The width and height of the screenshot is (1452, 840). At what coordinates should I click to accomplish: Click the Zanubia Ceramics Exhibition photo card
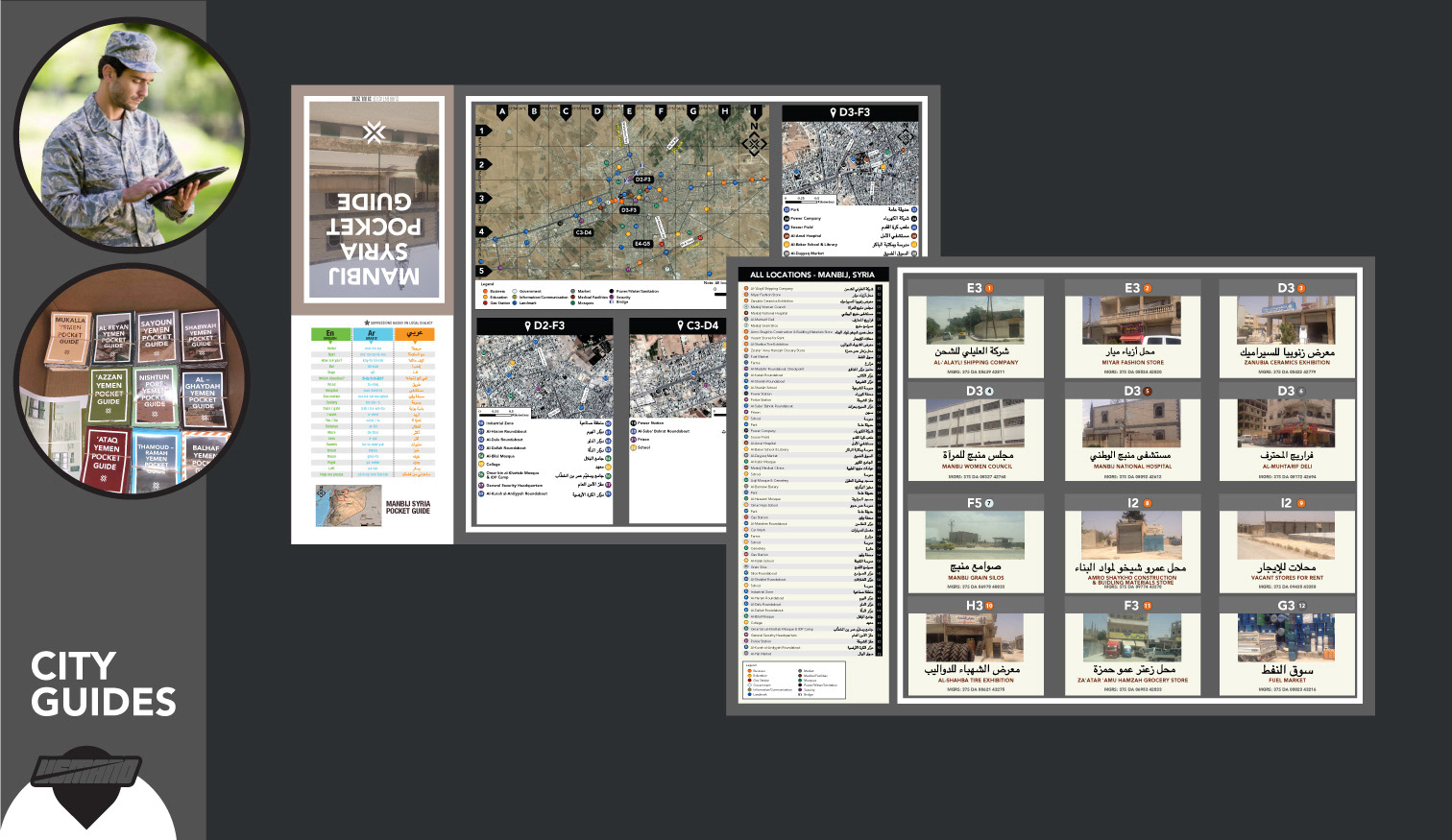1287,327
